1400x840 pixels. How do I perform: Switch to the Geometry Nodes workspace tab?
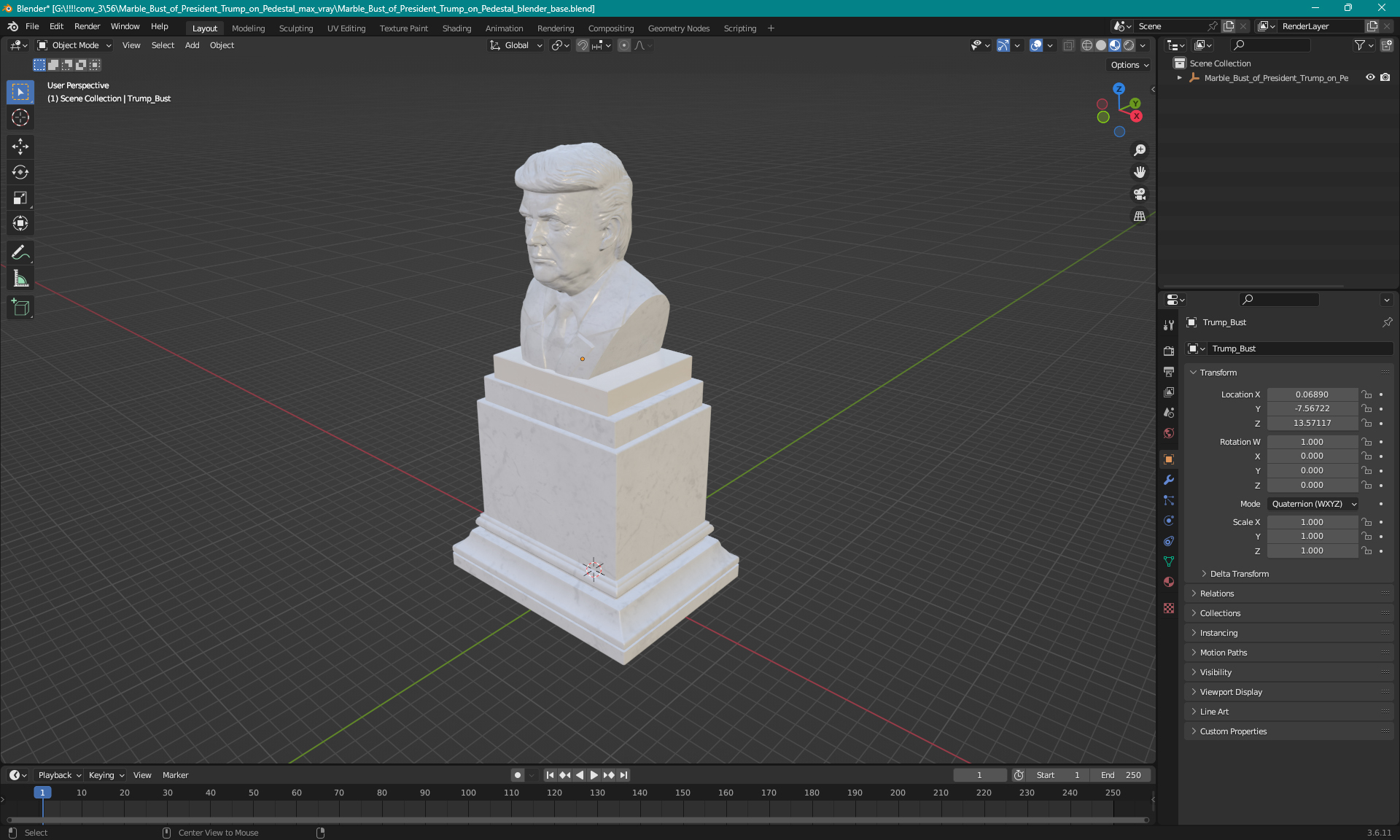pos(678,28)
